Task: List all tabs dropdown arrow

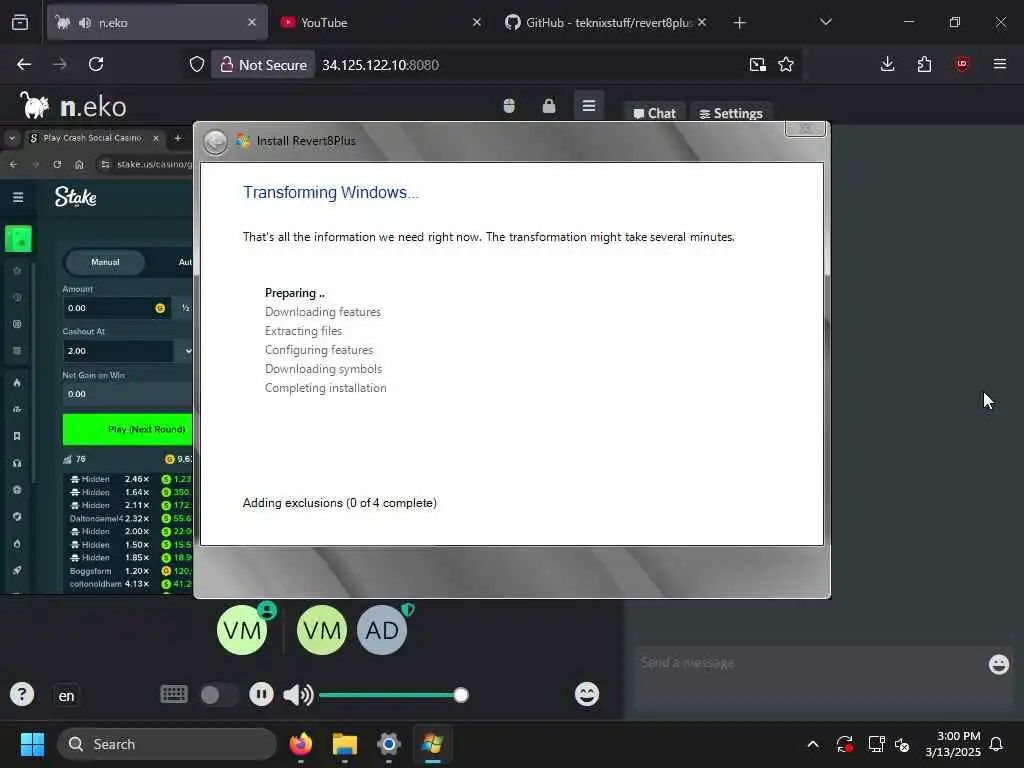Action: point(825,22)
